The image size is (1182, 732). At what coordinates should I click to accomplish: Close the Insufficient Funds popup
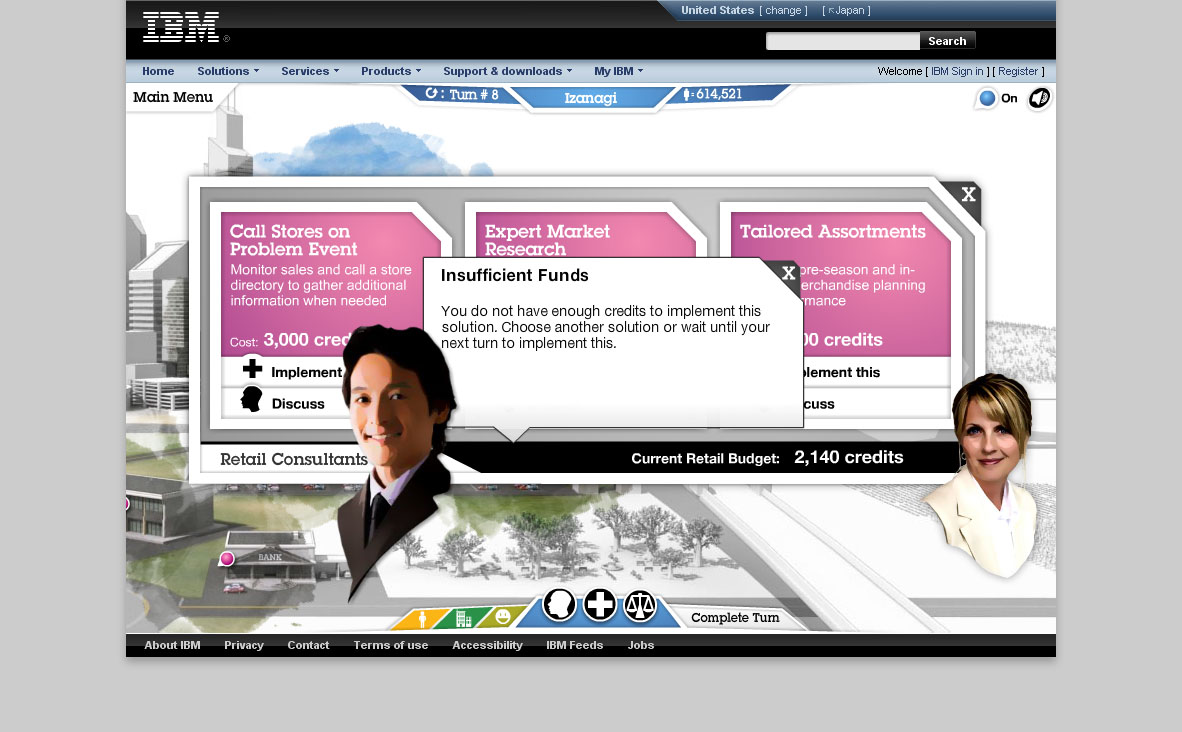point(789,273)
